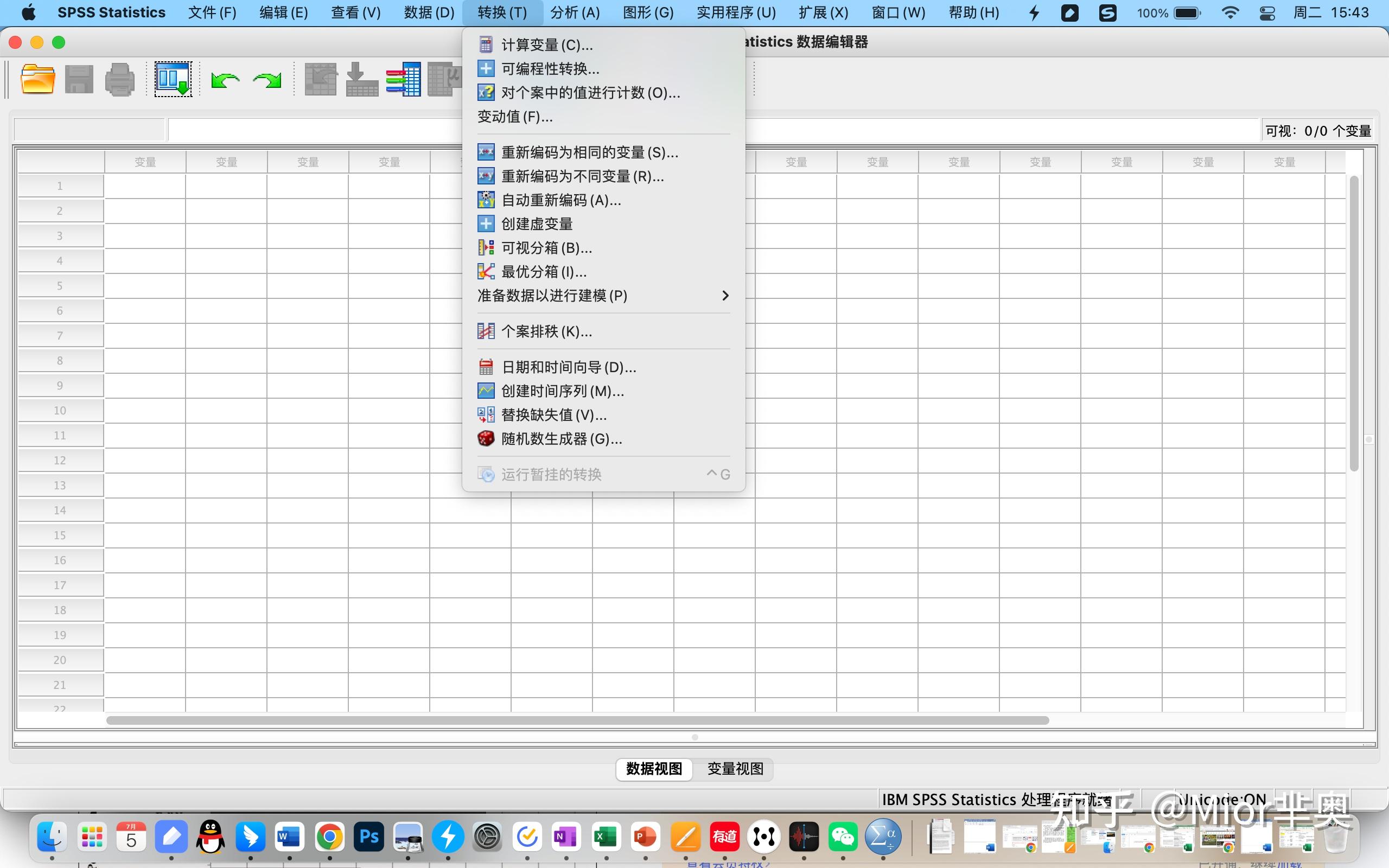Select 替换缺失值 (V)... menu item
The width and height of the screenshot is (1389, 868).
(603, 414)
